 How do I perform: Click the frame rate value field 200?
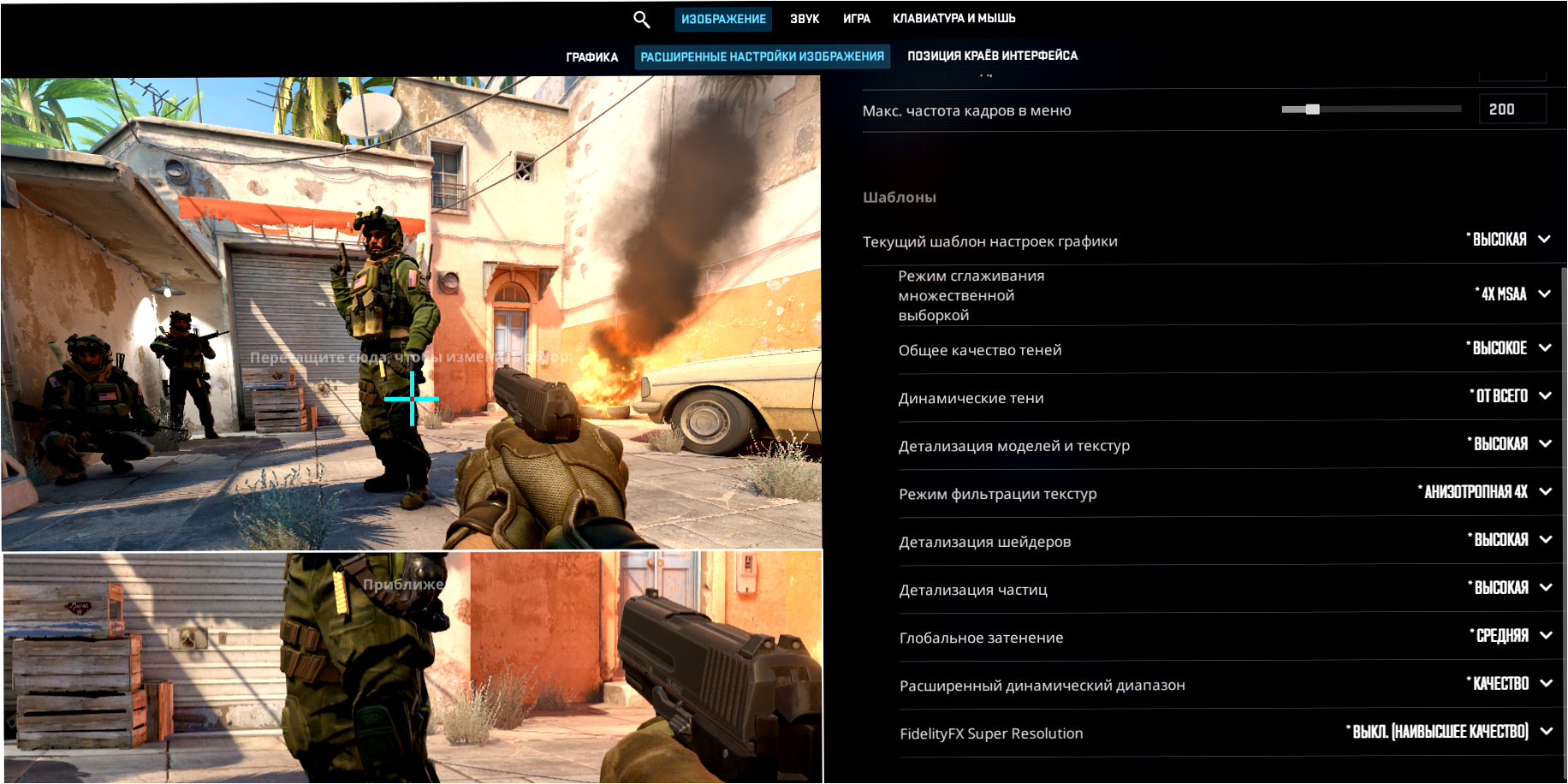1512,110
